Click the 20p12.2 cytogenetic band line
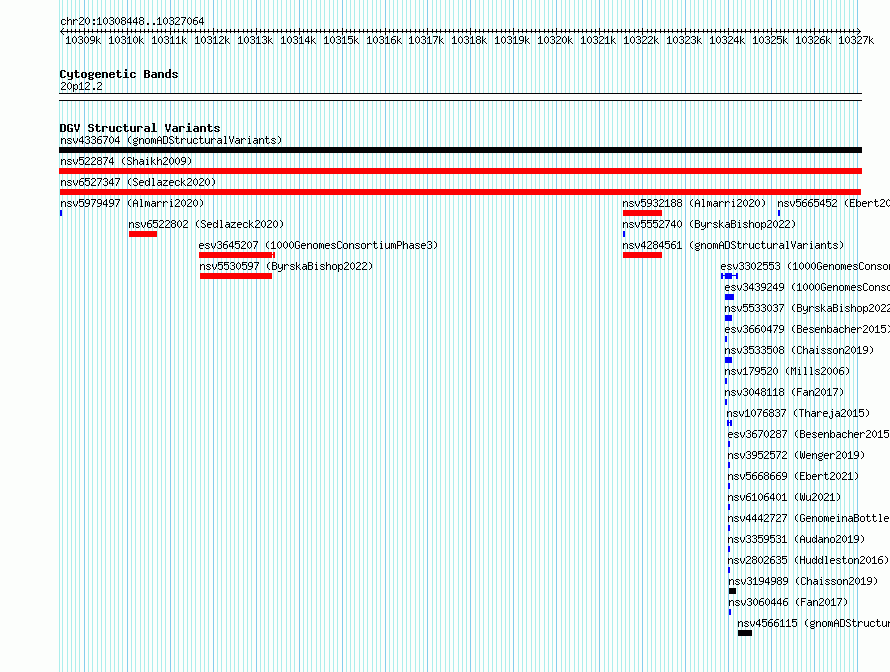890x672 pixels. pos(460,97)
